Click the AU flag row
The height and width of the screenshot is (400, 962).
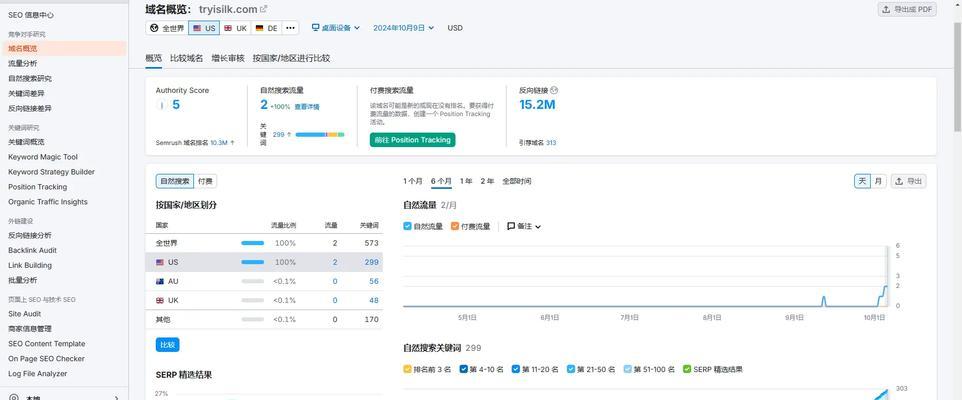pyautogui.click(x=264, y=281)
